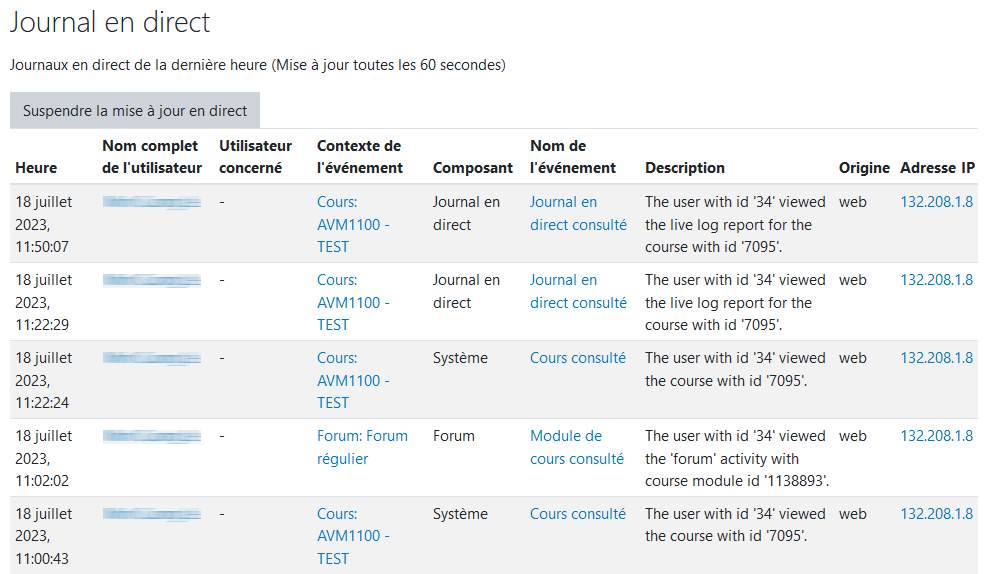Click description text in 11:22:29 row

(x=735, y=302)
